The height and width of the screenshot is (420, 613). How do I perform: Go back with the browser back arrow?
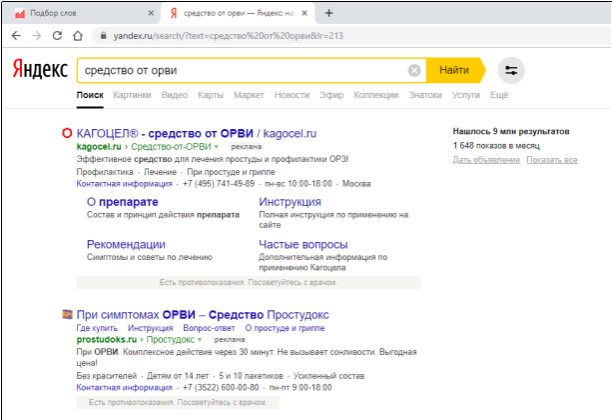(x=16, y=36)
